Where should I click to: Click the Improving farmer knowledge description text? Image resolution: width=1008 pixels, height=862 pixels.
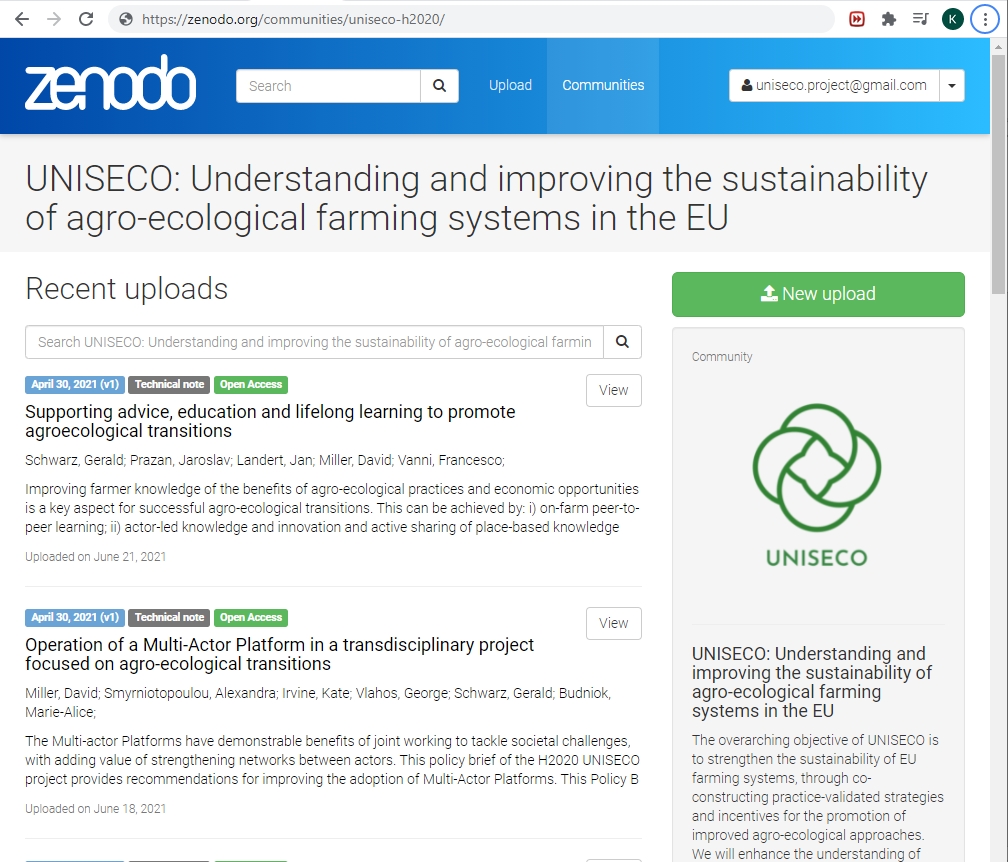pyautogui.click(x=332, y=508)
